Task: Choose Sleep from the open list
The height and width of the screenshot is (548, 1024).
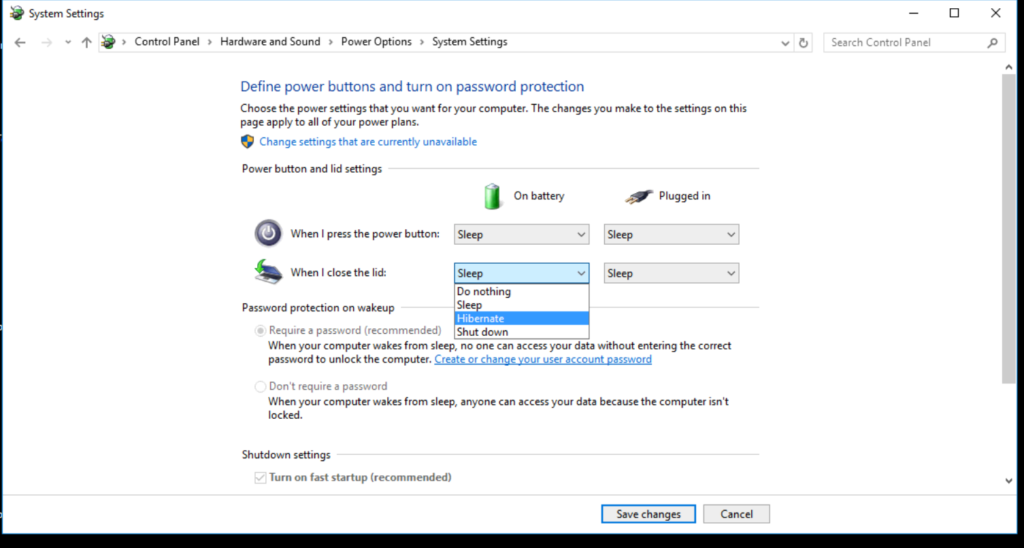Action: coord(521,305)
